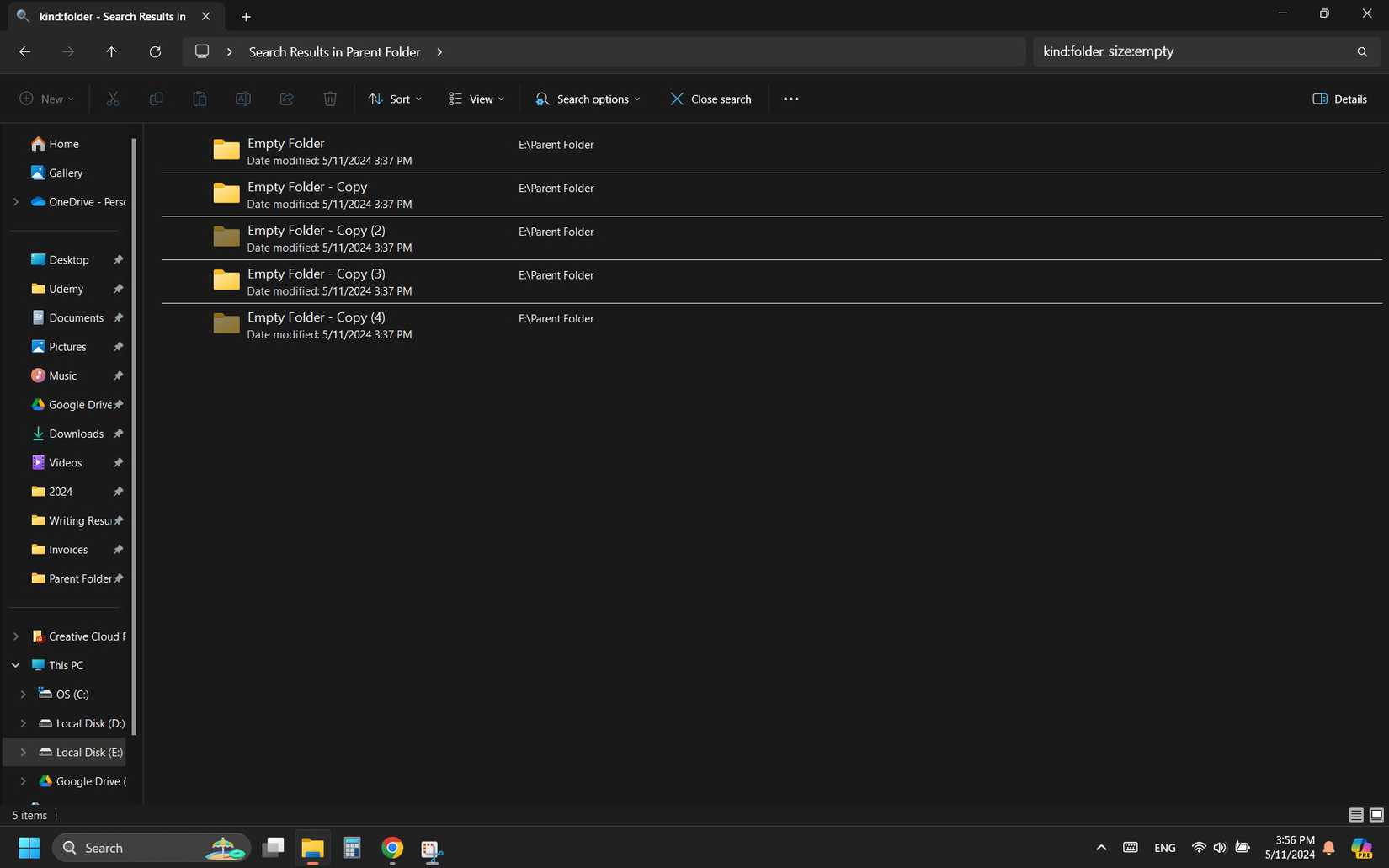Image resolution: width=1389 pixels, height=868 pixels.
Task: Cut the selection using the Cut icon
Action: coord(112,99)
